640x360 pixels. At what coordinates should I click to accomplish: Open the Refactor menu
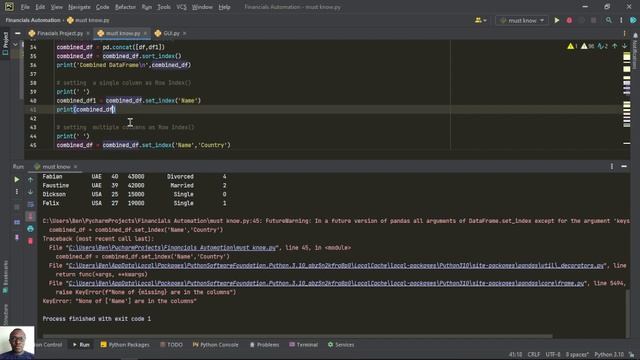125,7
